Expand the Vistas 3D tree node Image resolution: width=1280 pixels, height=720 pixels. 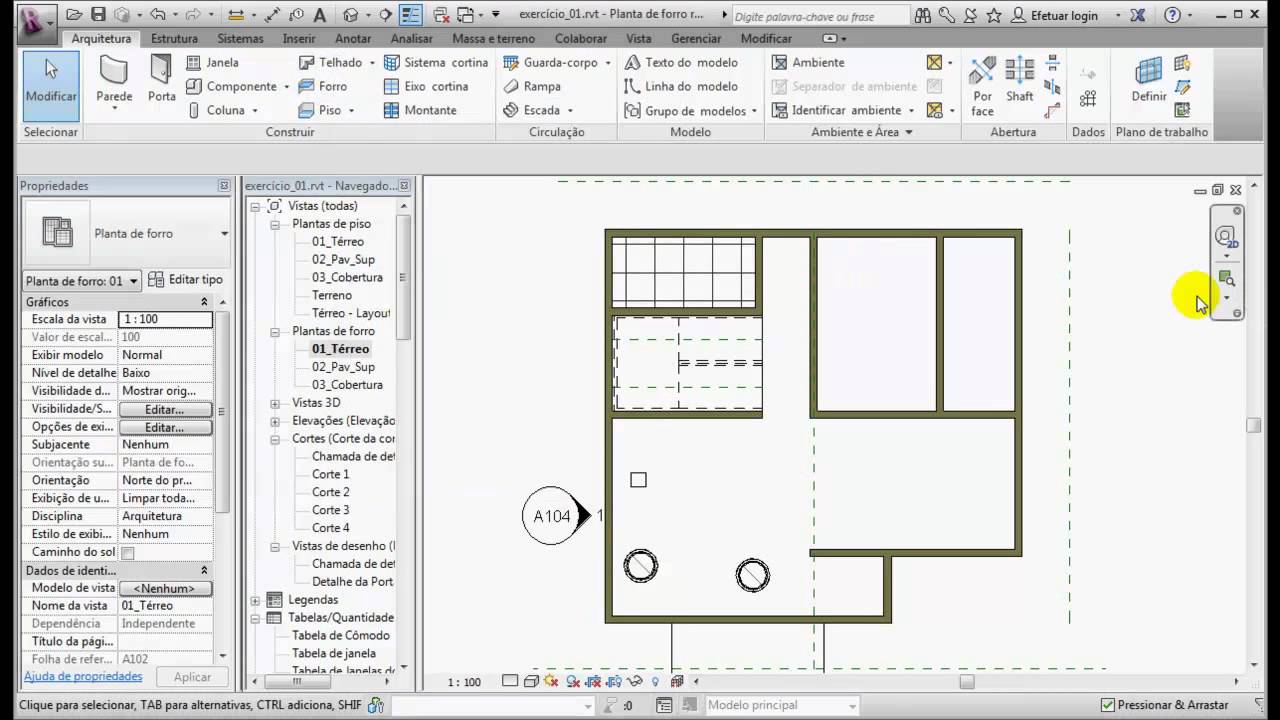275,403
